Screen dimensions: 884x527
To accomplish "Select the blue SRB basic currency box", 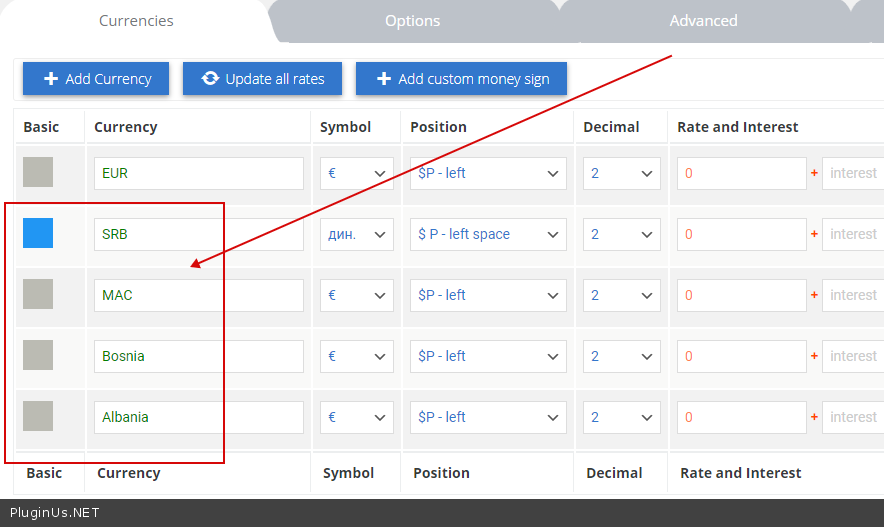I will (38, 233).
